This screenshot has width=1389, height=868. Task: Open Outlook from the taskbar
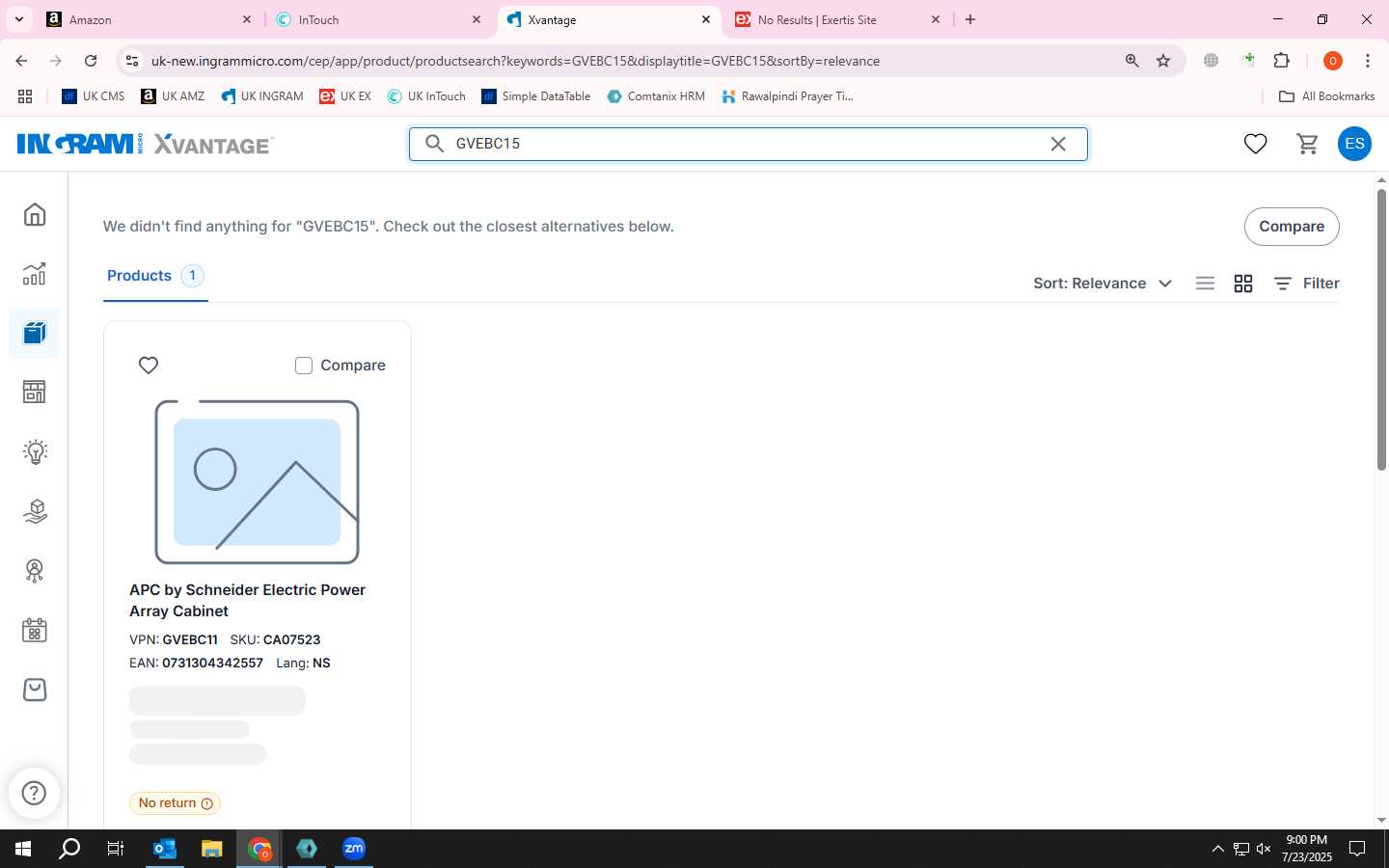165,849
